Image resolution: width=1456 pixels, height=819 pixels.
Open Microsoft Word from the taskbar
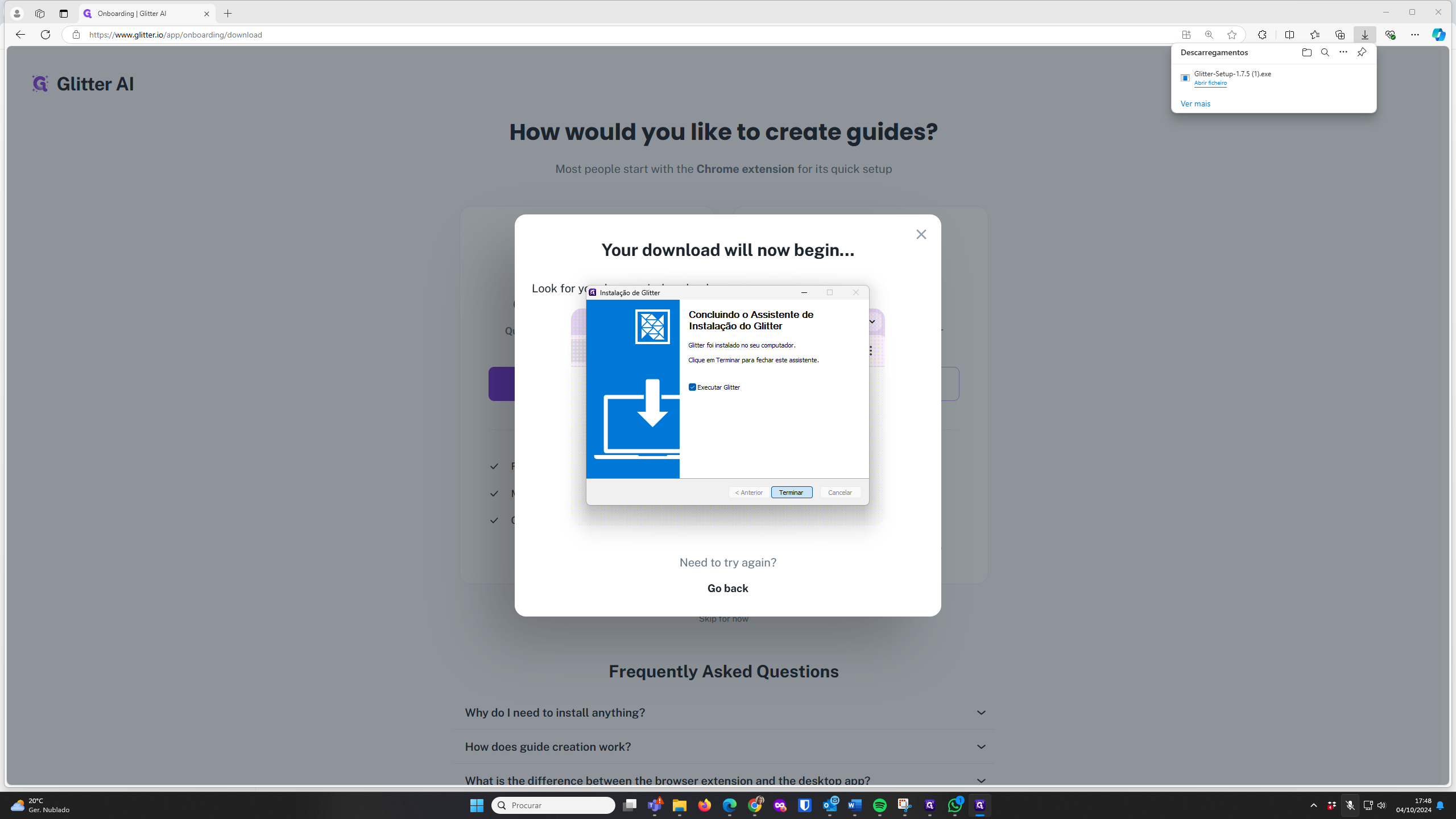855,805
